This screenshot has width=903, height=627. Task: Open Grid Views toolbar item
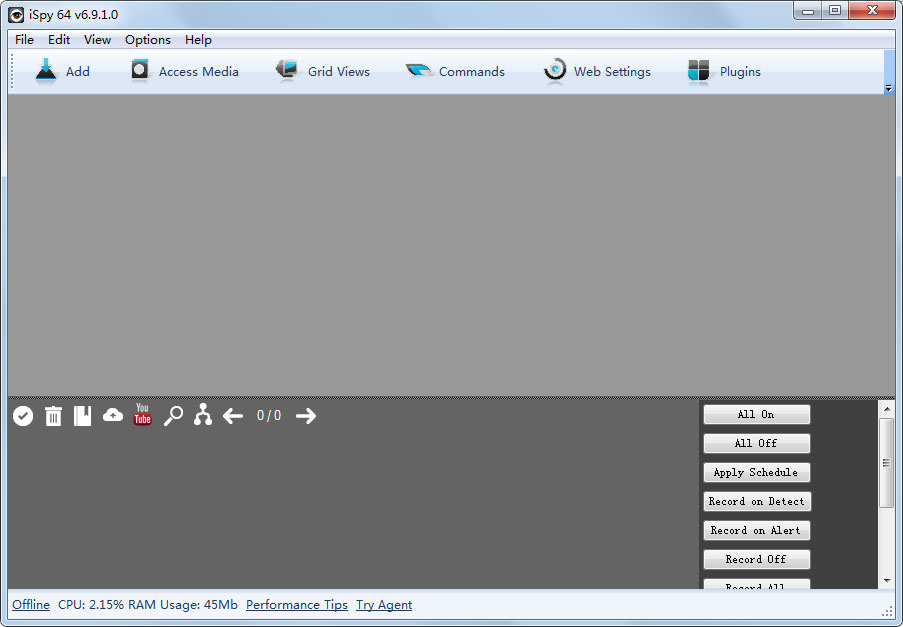(x=322, y=71)
